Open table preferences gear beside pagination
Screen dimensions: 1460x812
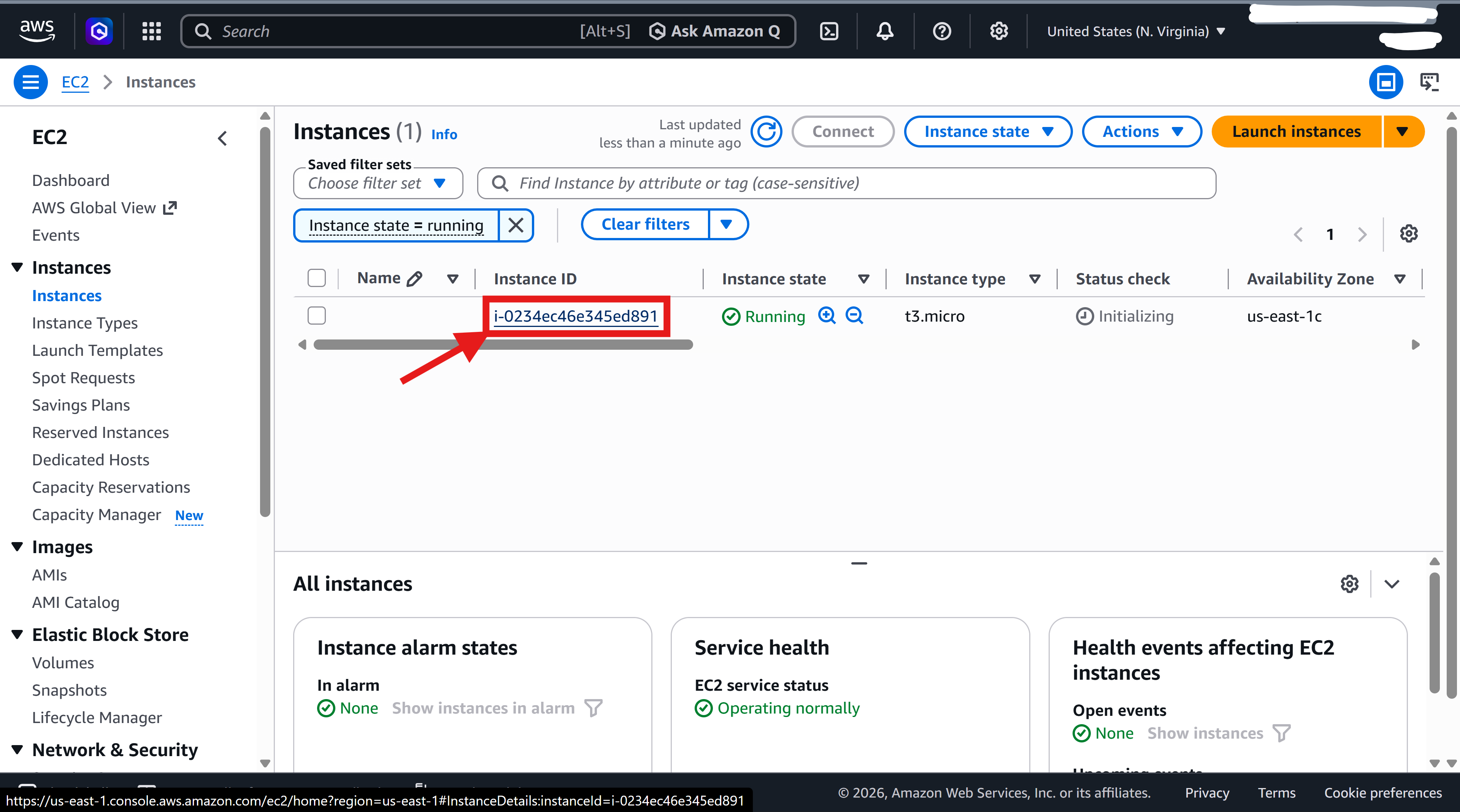click(1409, 233)
